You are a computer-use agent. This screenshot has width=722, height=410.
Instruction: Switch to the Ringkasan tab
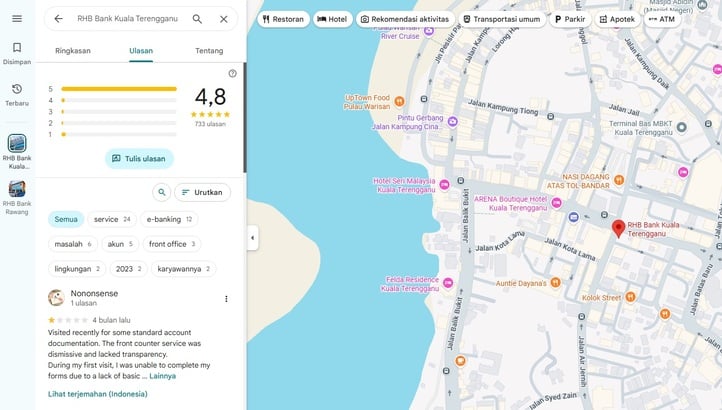[73, 51]
